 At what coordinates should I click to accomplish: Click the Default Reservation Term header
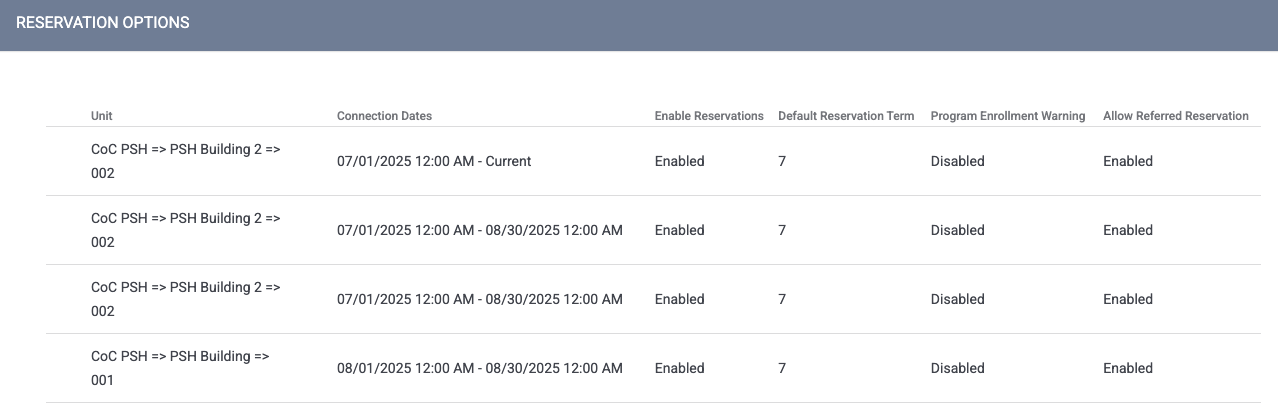(845, 116)
